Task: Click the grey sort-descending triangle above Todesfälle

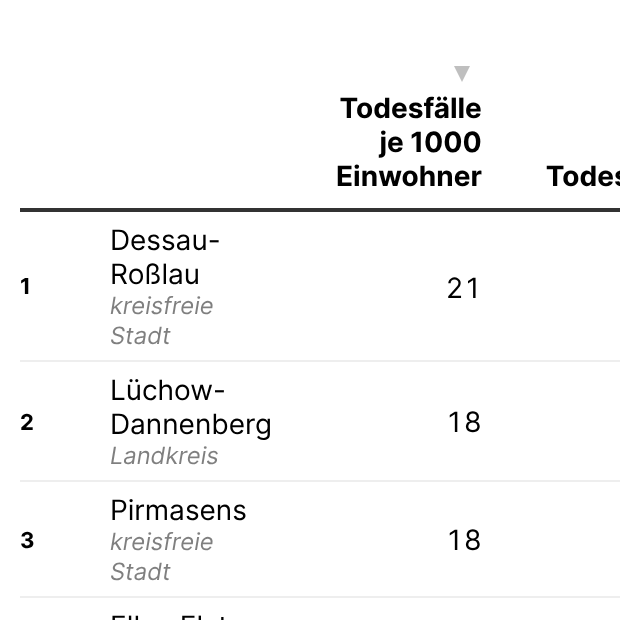Action: pos(462,73)
